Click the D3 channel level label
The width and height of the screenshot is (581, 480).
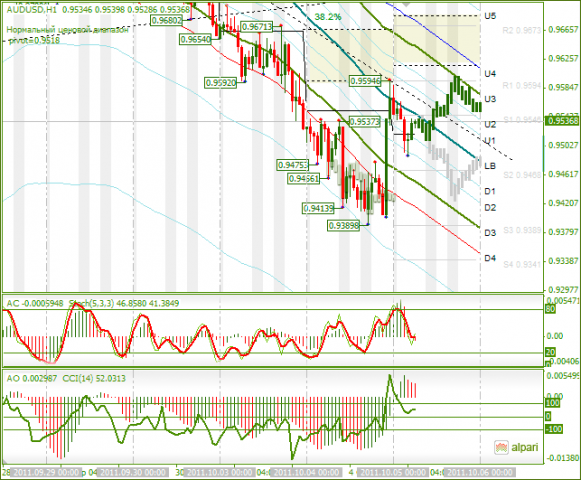coord(490,232)
